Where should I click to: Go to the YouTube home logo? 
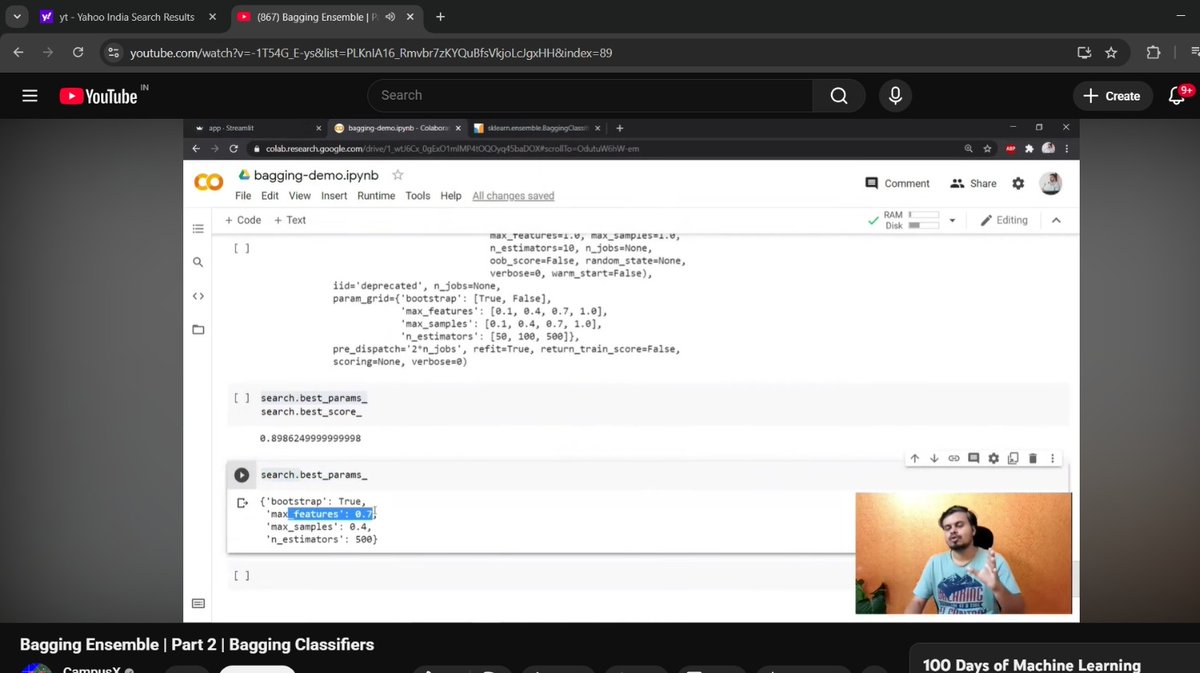[98, 96]
